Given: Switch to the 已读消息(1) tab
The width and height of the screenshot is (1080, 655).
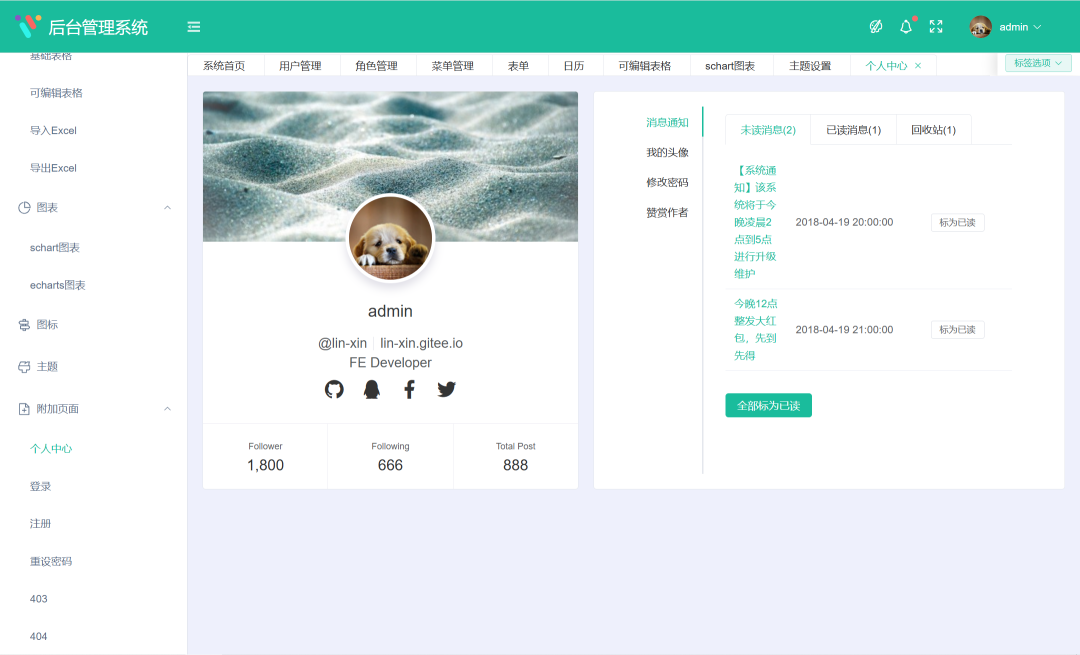Looking at the screenshot, I should click(x=852, y=130).
